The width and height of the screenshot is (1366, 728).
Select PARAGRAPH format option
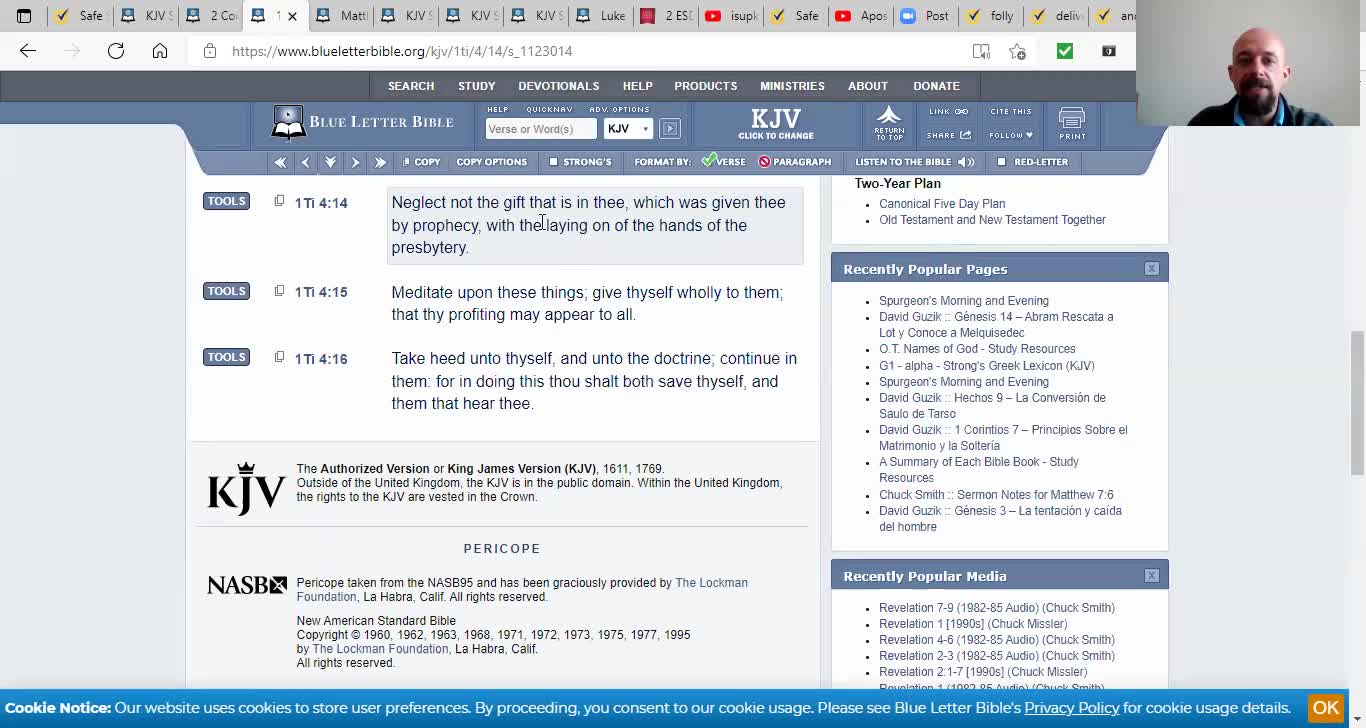[x=795, y=162]
